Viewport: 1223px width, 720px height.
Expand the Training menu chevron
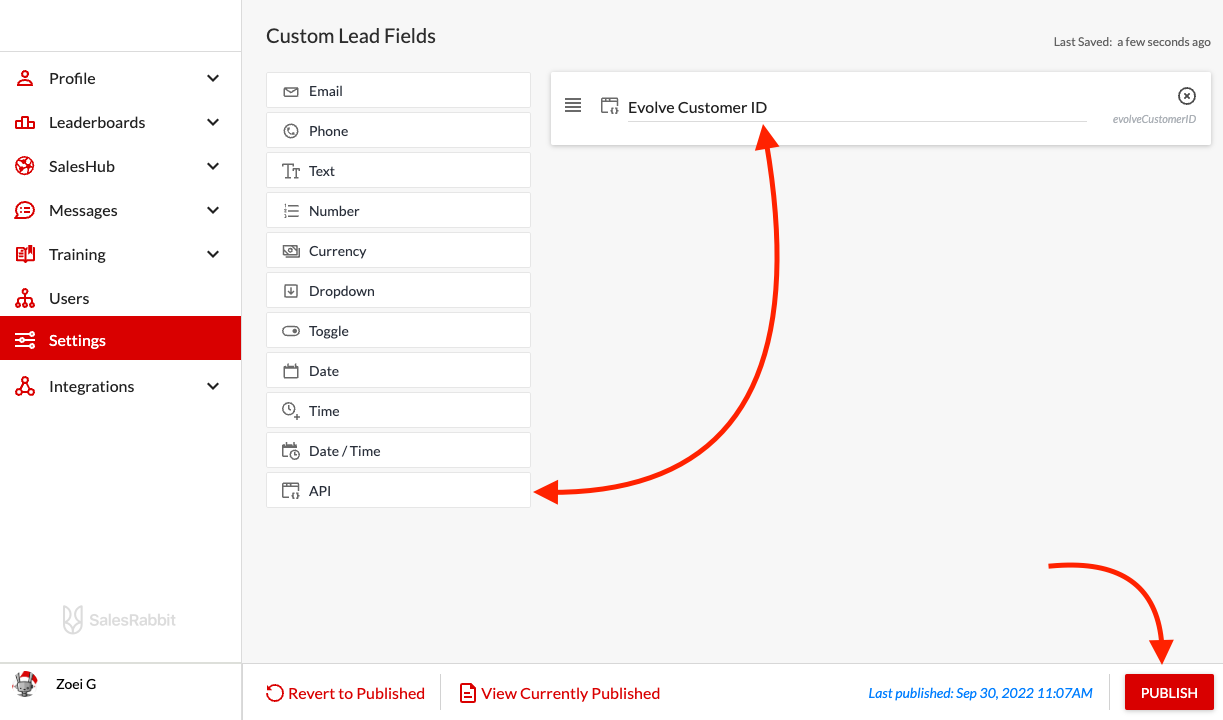pyautogui.click(x=213, y=254)
